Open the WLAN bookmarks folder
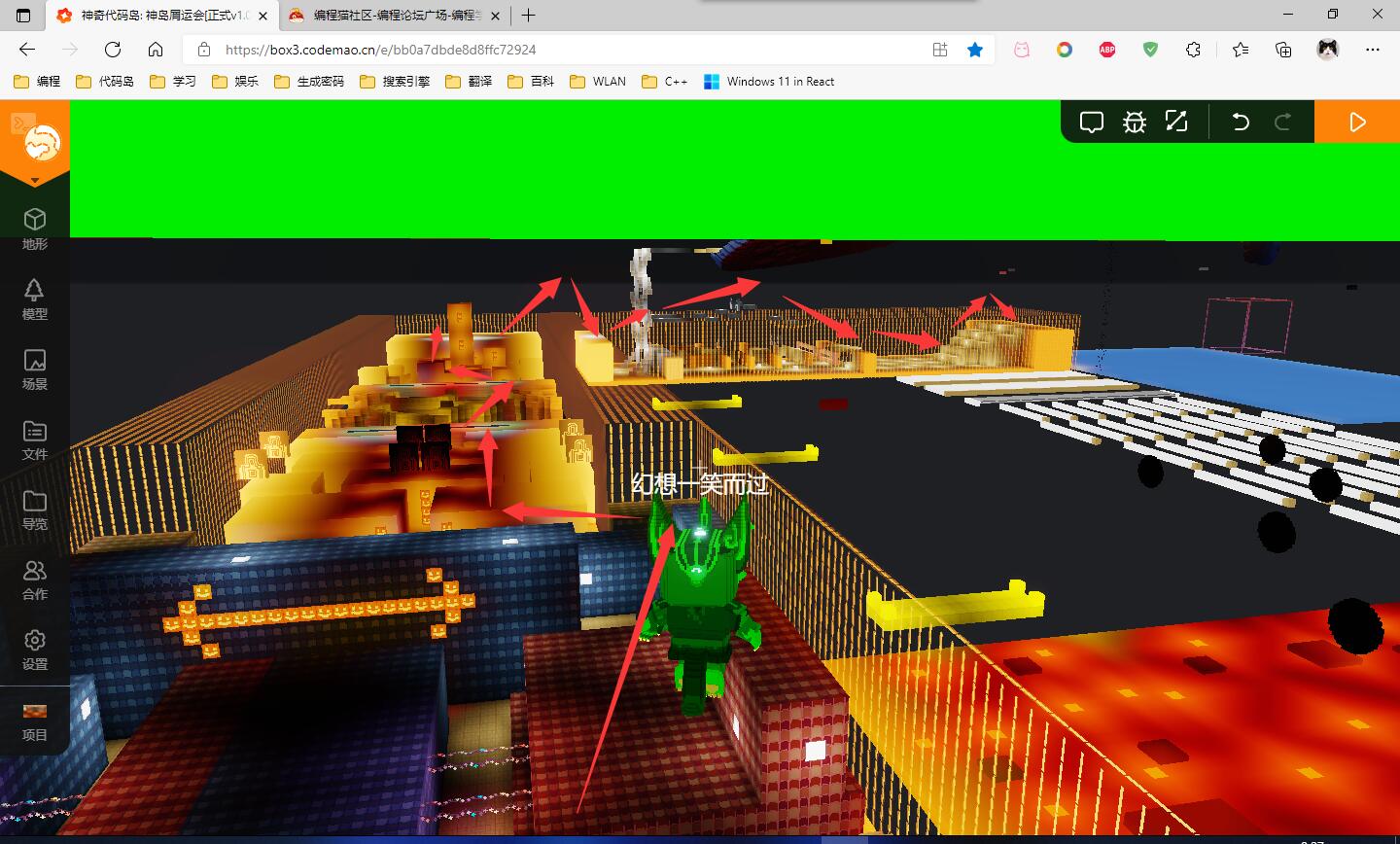The height and width of the screenshot is (844, 1400). point(598,82)
